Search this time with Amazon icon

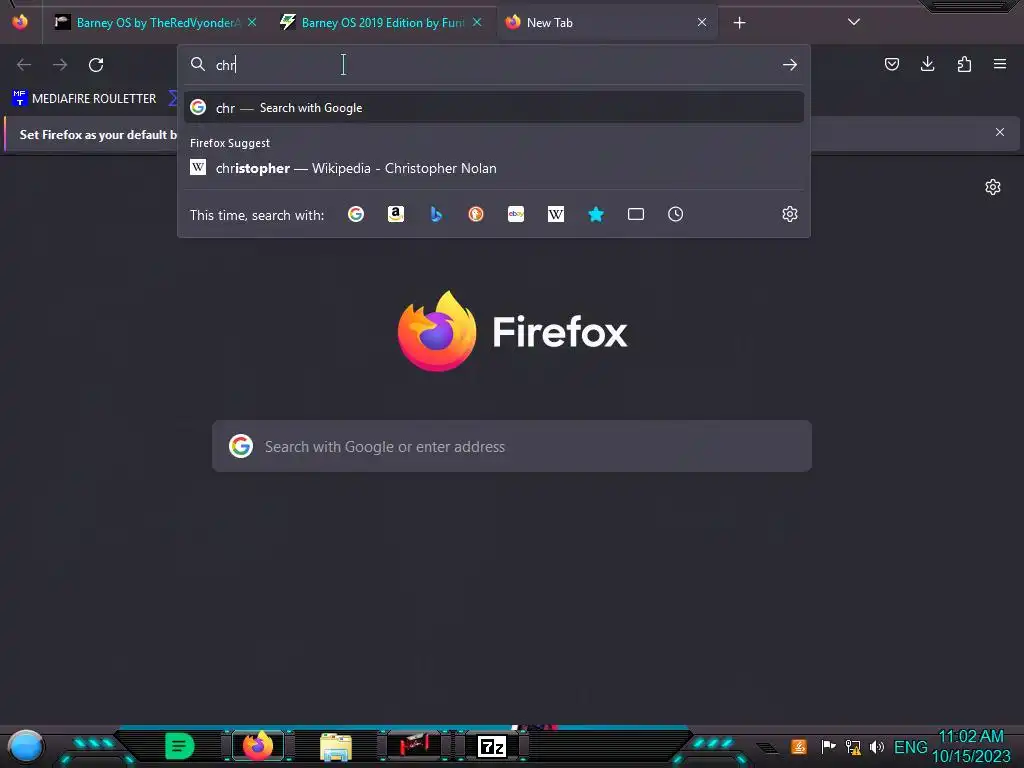click(396, 214)
